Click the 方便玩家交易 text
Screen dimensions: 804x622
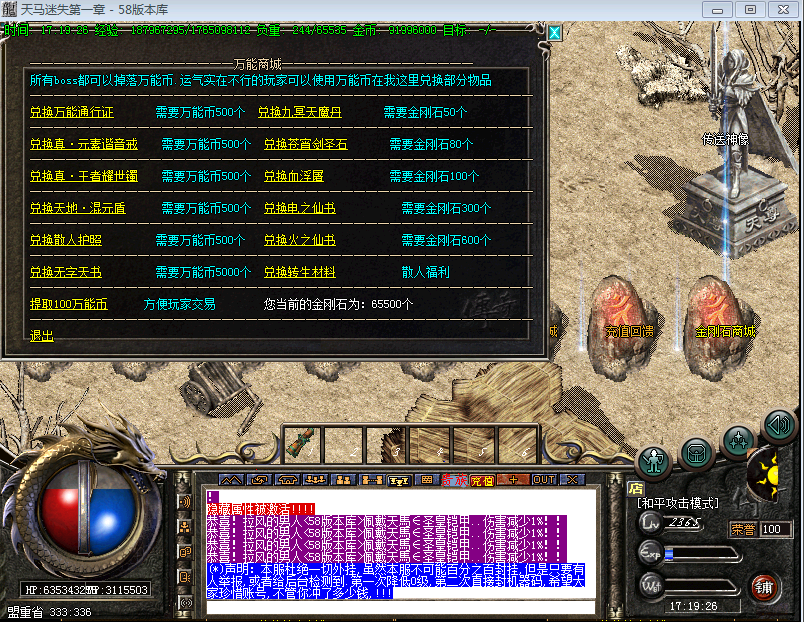[x=179, y=304]
